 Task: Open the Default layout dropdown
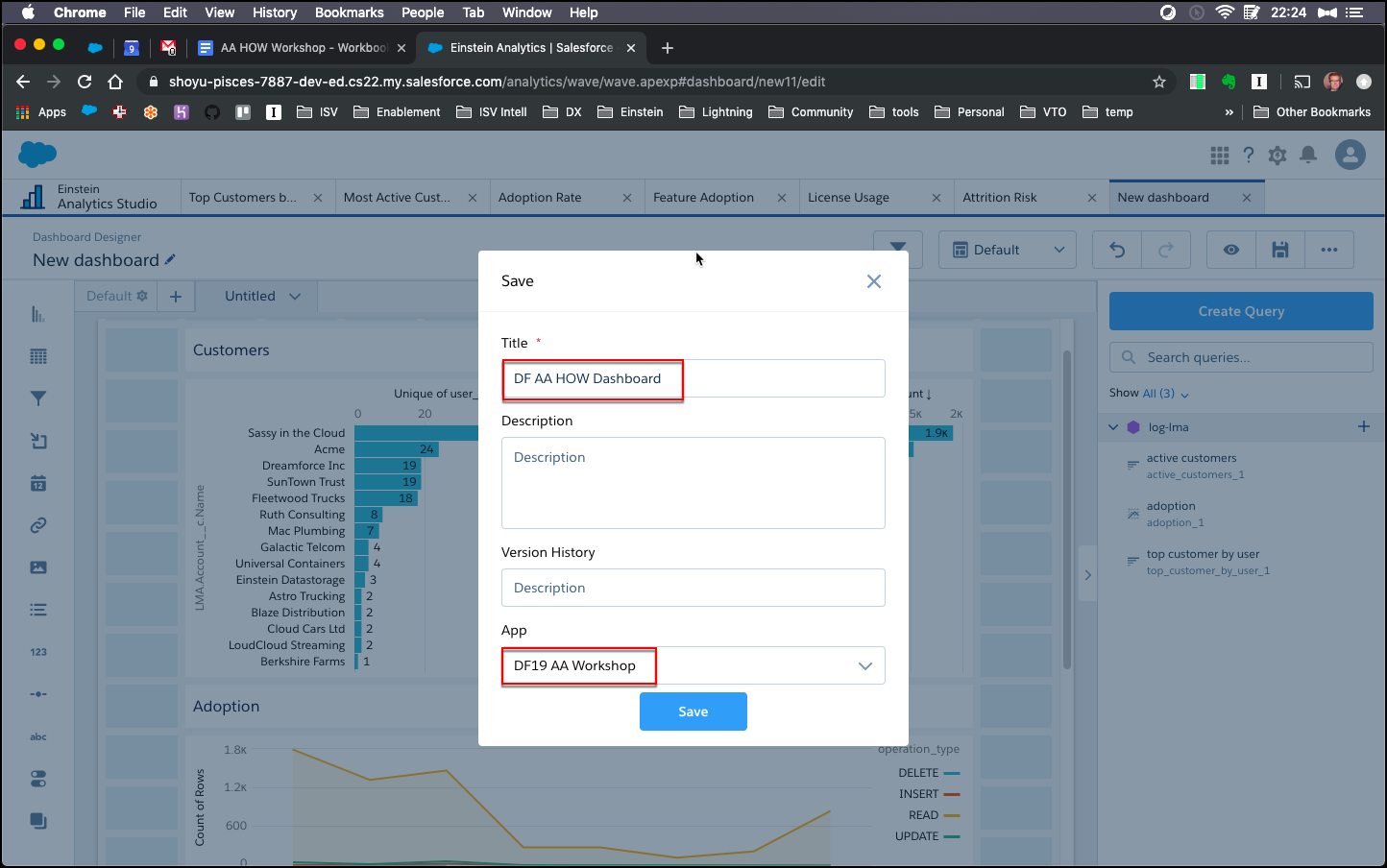click(x=1008, y=250)
